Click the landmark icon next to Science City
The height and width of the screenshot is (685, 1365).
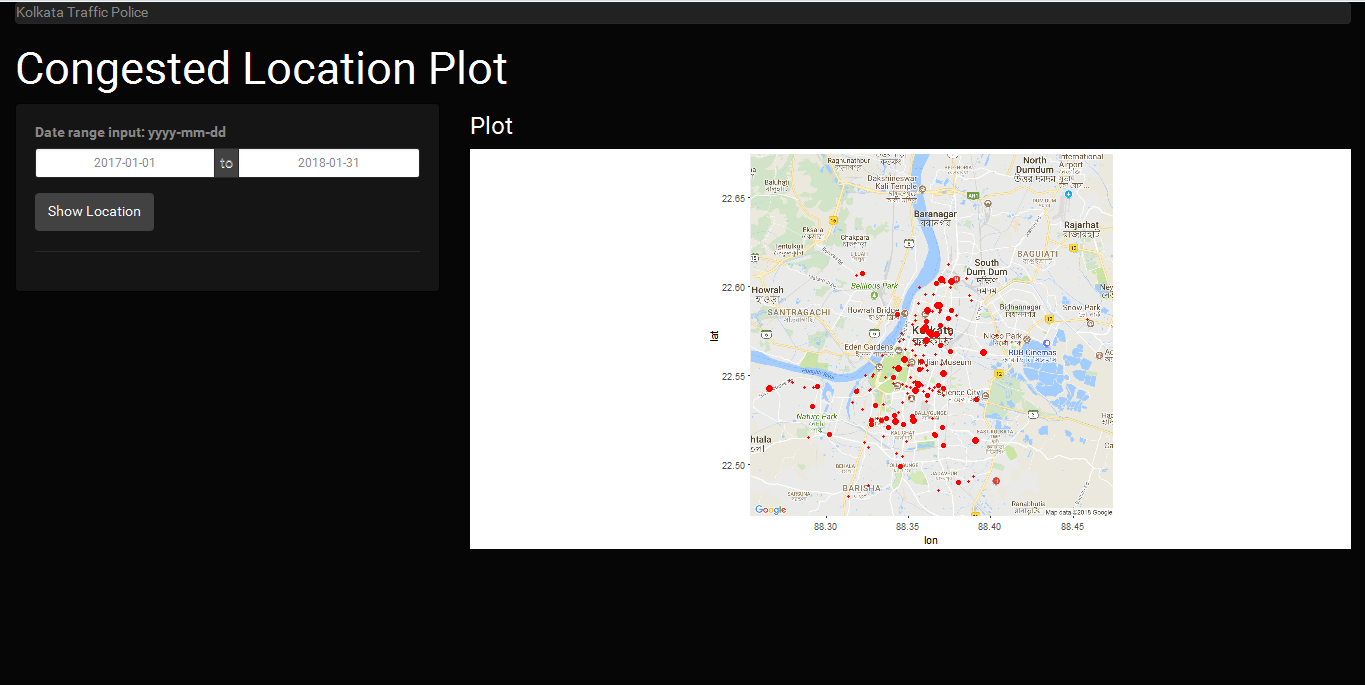(x=985, y=396)
